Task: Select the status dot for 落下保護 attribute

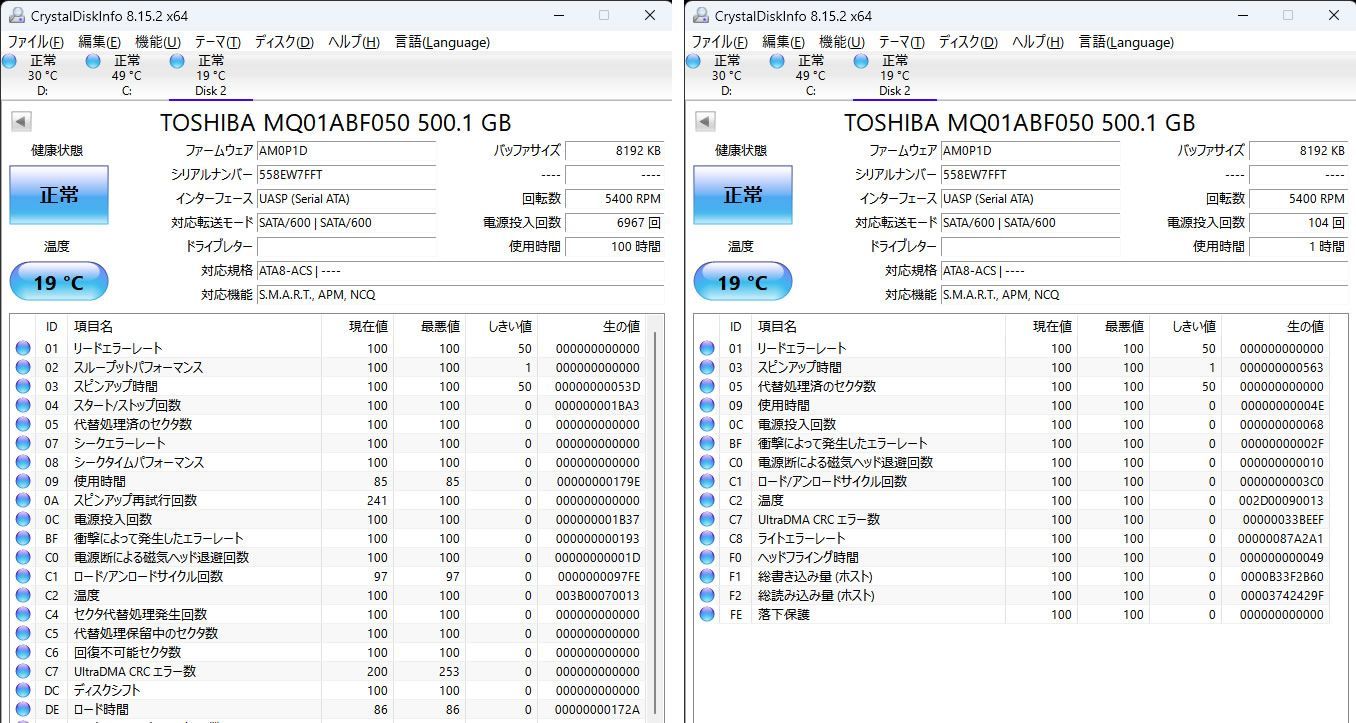Action: point(707,614)
